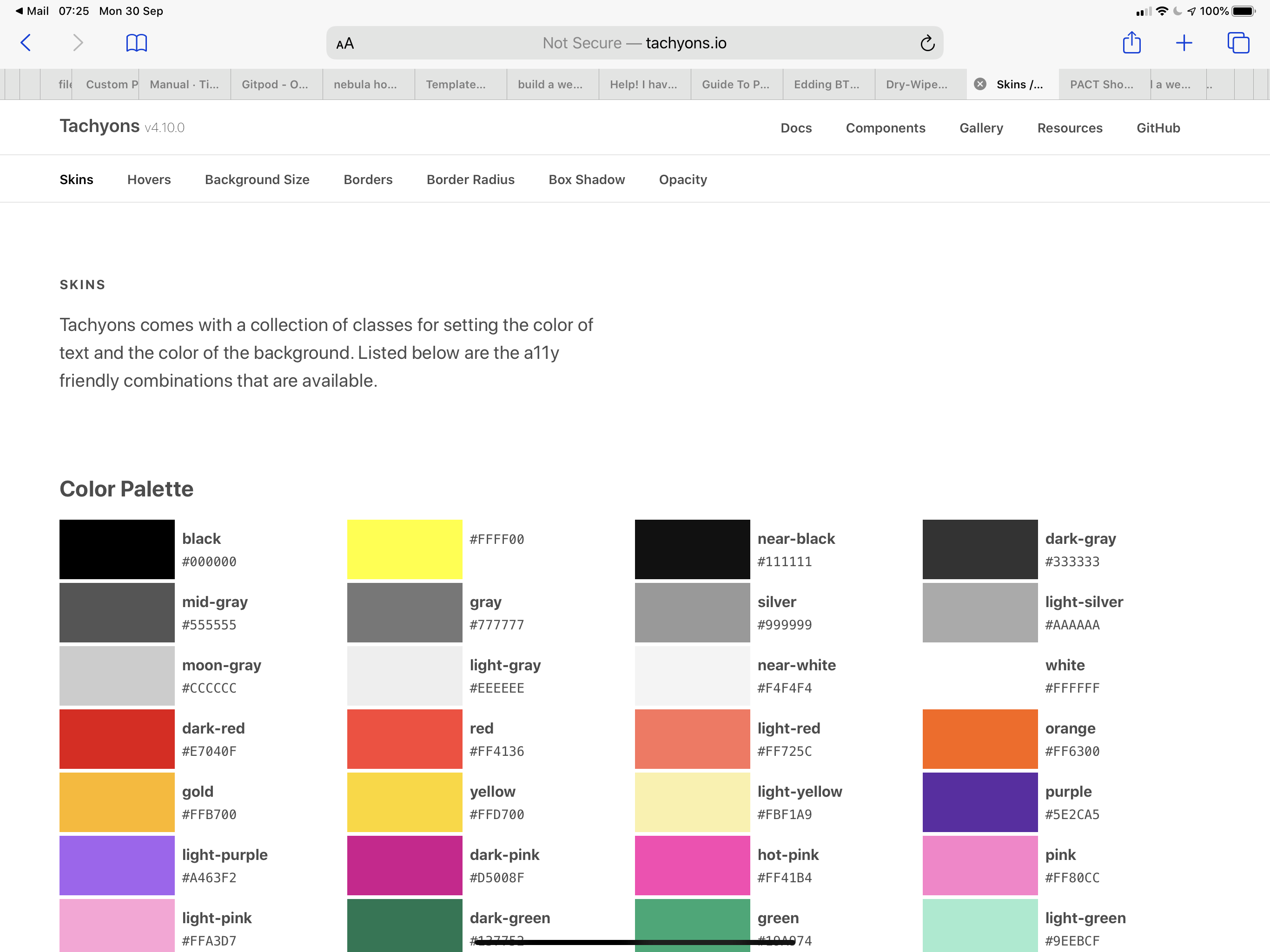Click the silver #999999 swatch

point(693,613)
